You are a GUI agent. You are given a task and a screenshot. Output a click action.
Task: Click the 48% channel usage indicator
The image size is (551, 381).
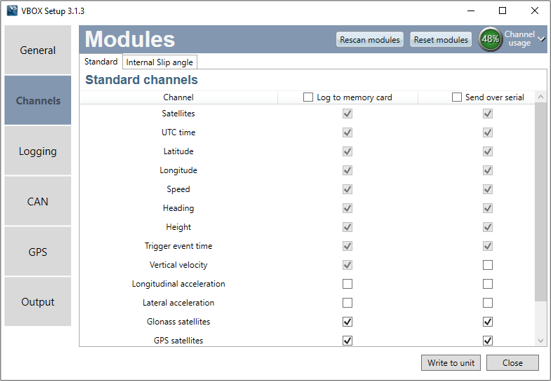[x=490, y=39]
